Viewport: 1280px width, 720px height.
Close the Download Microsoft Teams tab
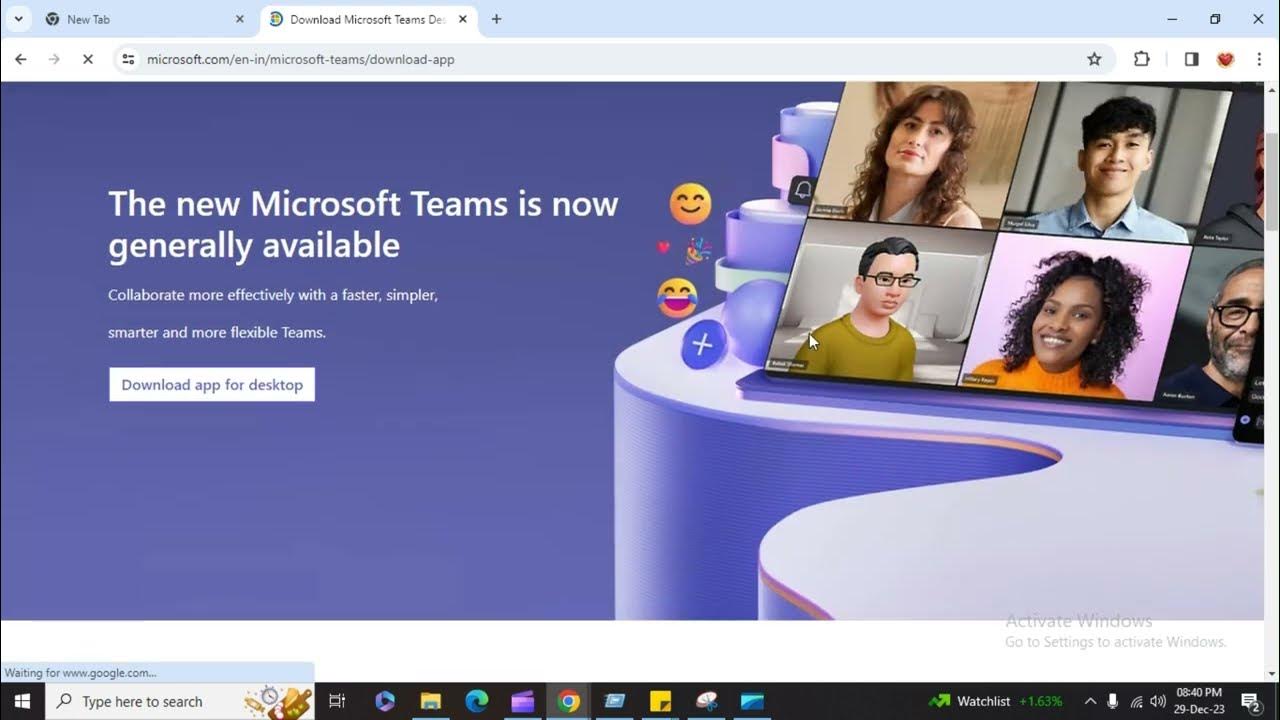463,19
